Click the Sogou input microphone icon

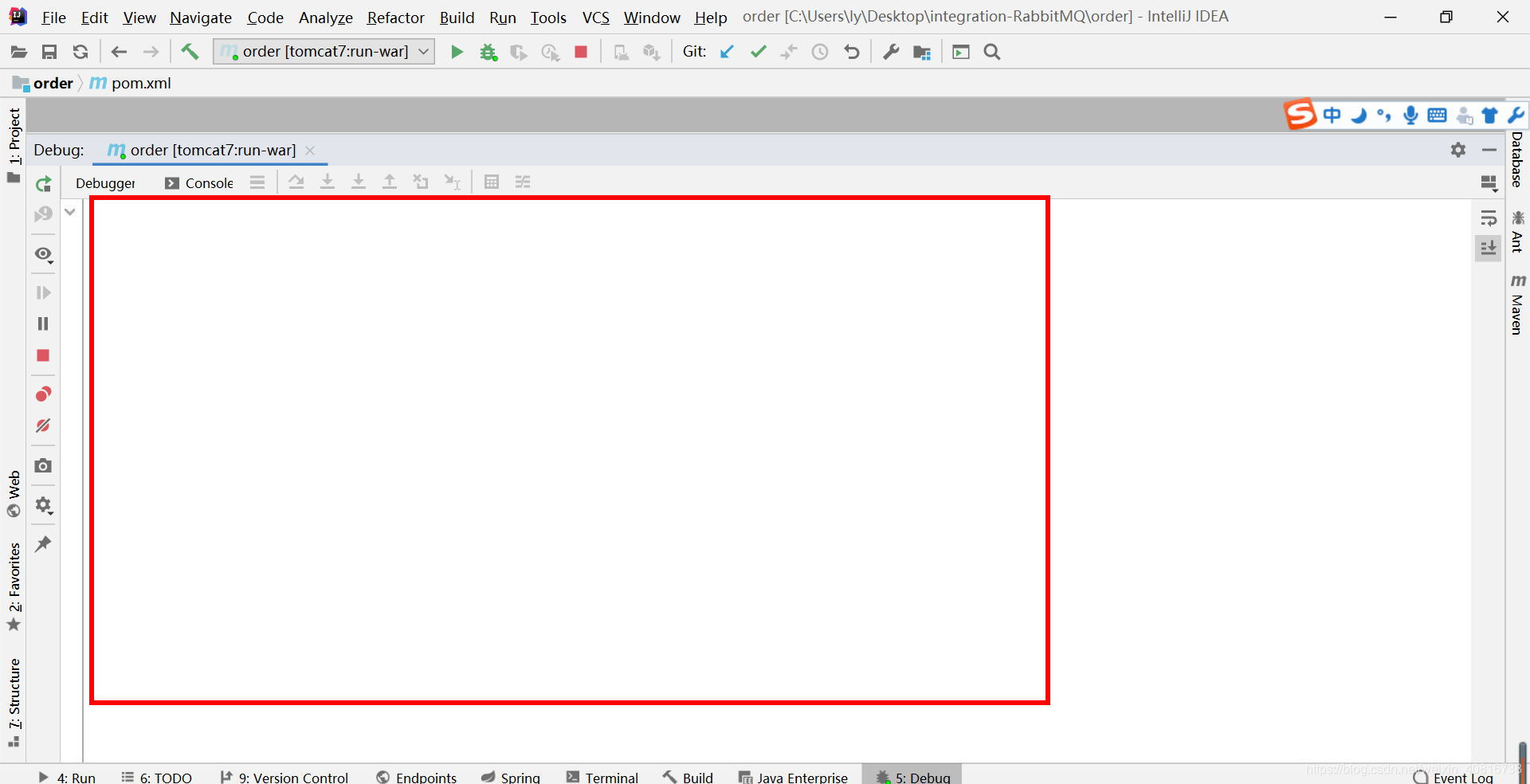point(1410,116)
